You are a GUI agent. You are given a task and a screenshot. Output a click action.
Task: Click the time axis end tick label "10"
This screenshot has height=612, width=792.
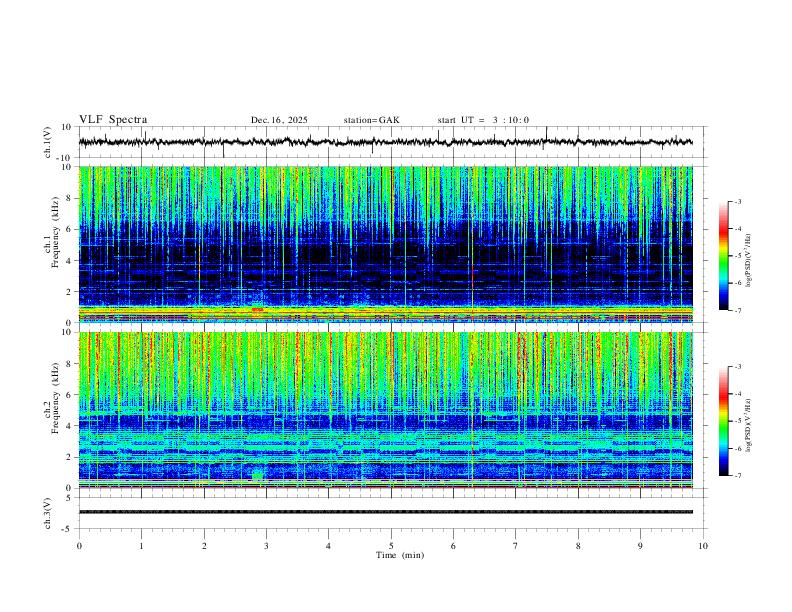point(703,546)
